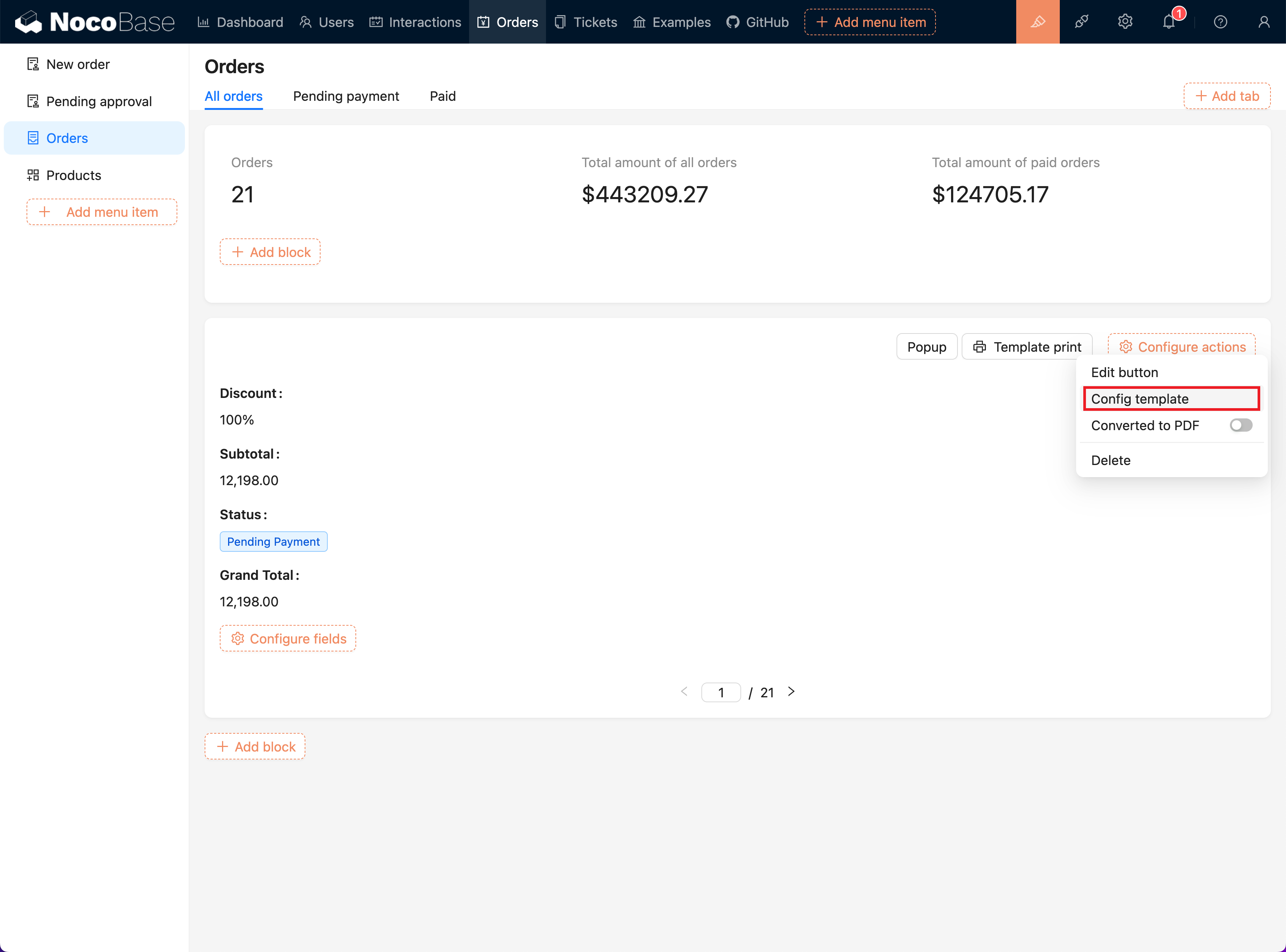The height and width of the screenshot is (952, 1286).
Task: Select the Pending Payment status tag
Action: pyautogui.click(x=273, y=541)
